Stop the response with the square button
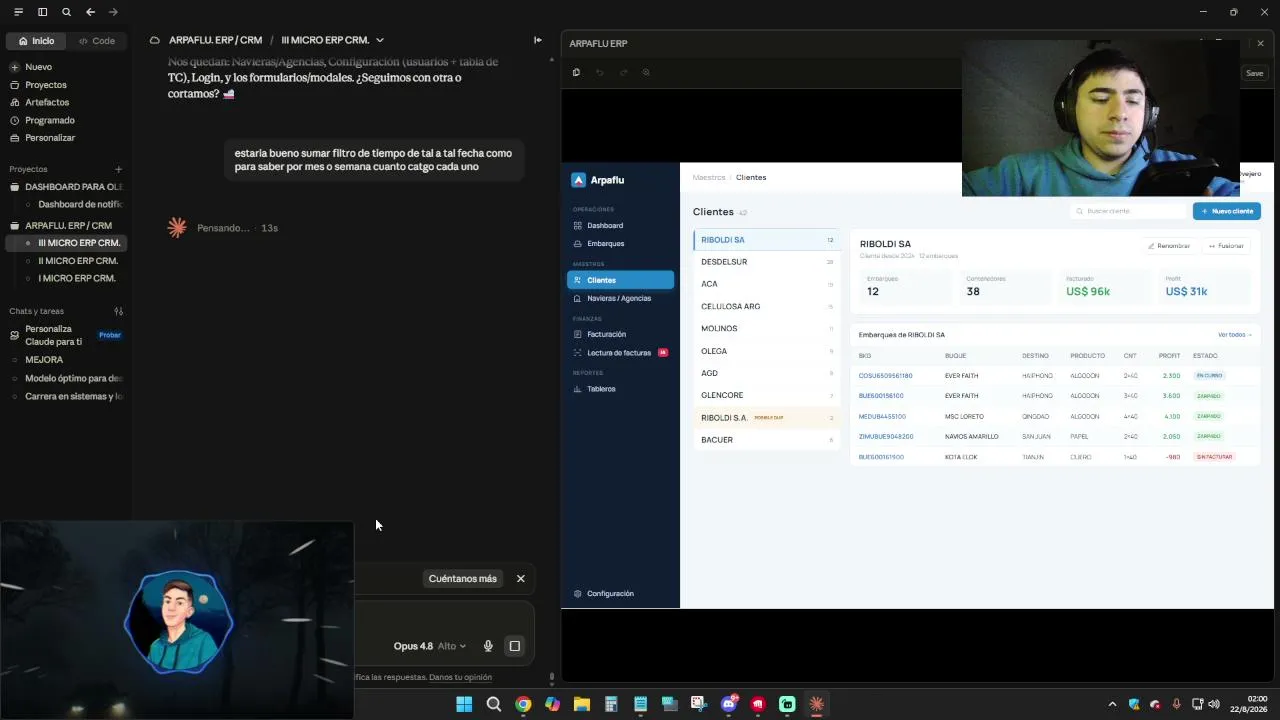 tap(515, 646)
